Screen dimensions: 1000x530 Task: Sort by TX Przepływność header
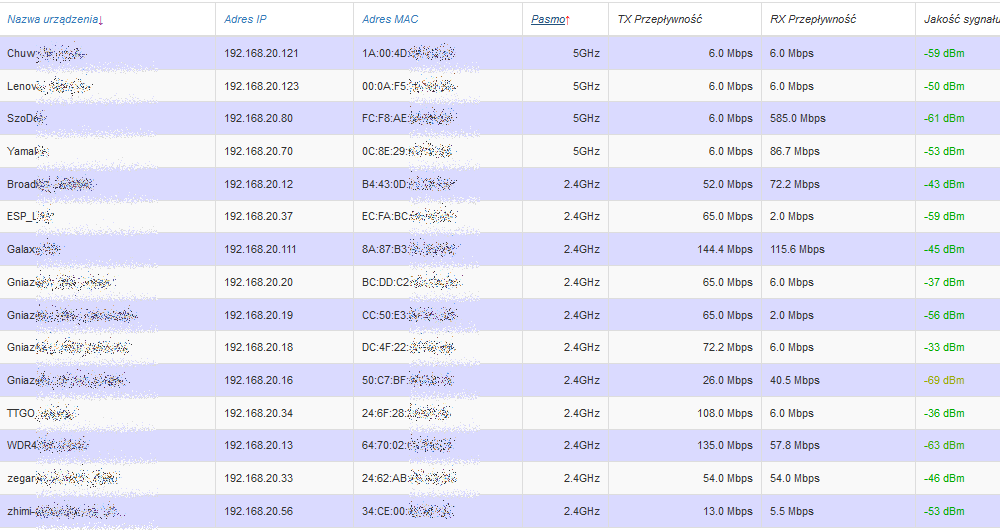tap(660, 19)
